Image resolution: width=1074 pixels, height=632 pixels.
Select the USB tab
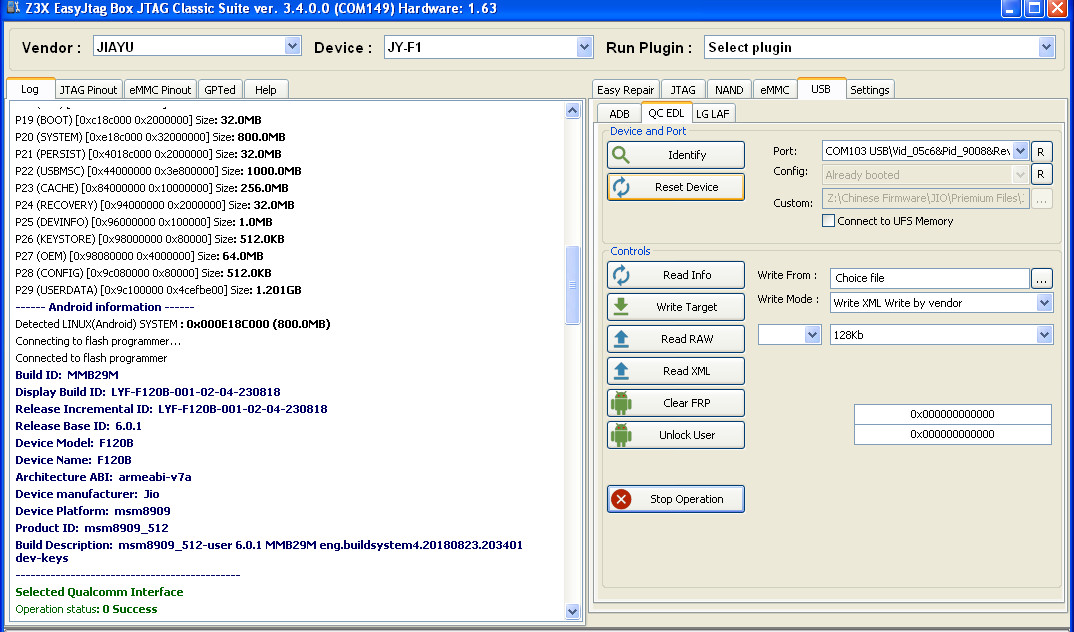pyautogui.click(x=821, y=89)
